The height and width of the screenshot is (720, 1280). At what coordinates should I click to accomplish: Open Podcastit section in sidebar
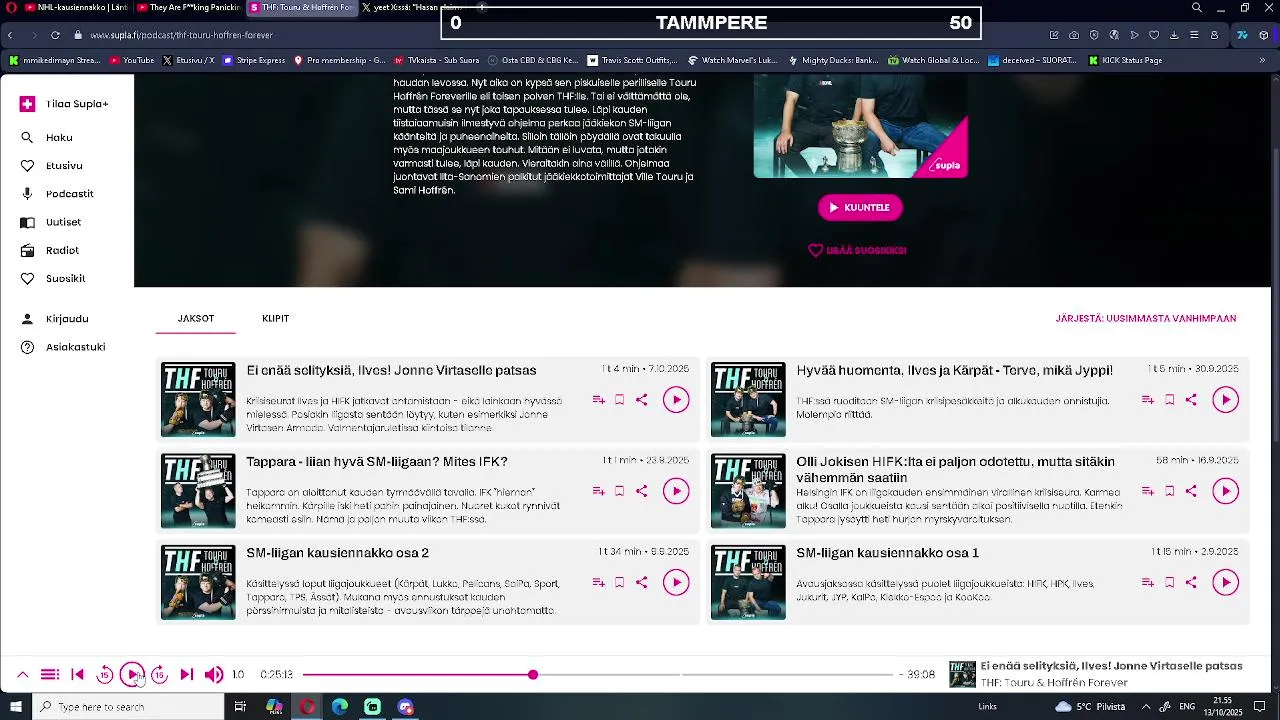pos(57,194)
